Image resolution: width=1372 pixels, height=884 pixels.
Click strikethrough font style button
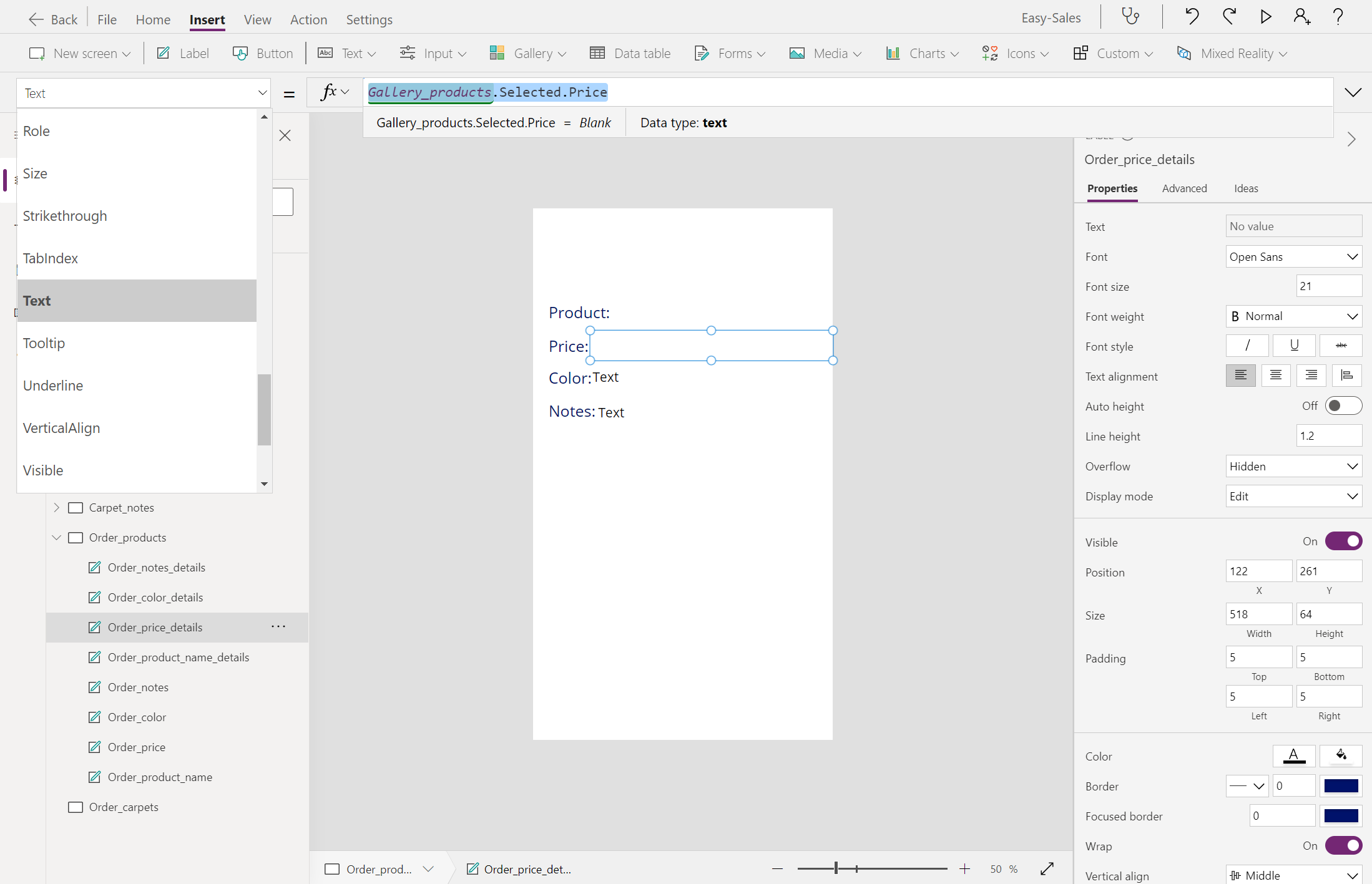point(1341,346)
